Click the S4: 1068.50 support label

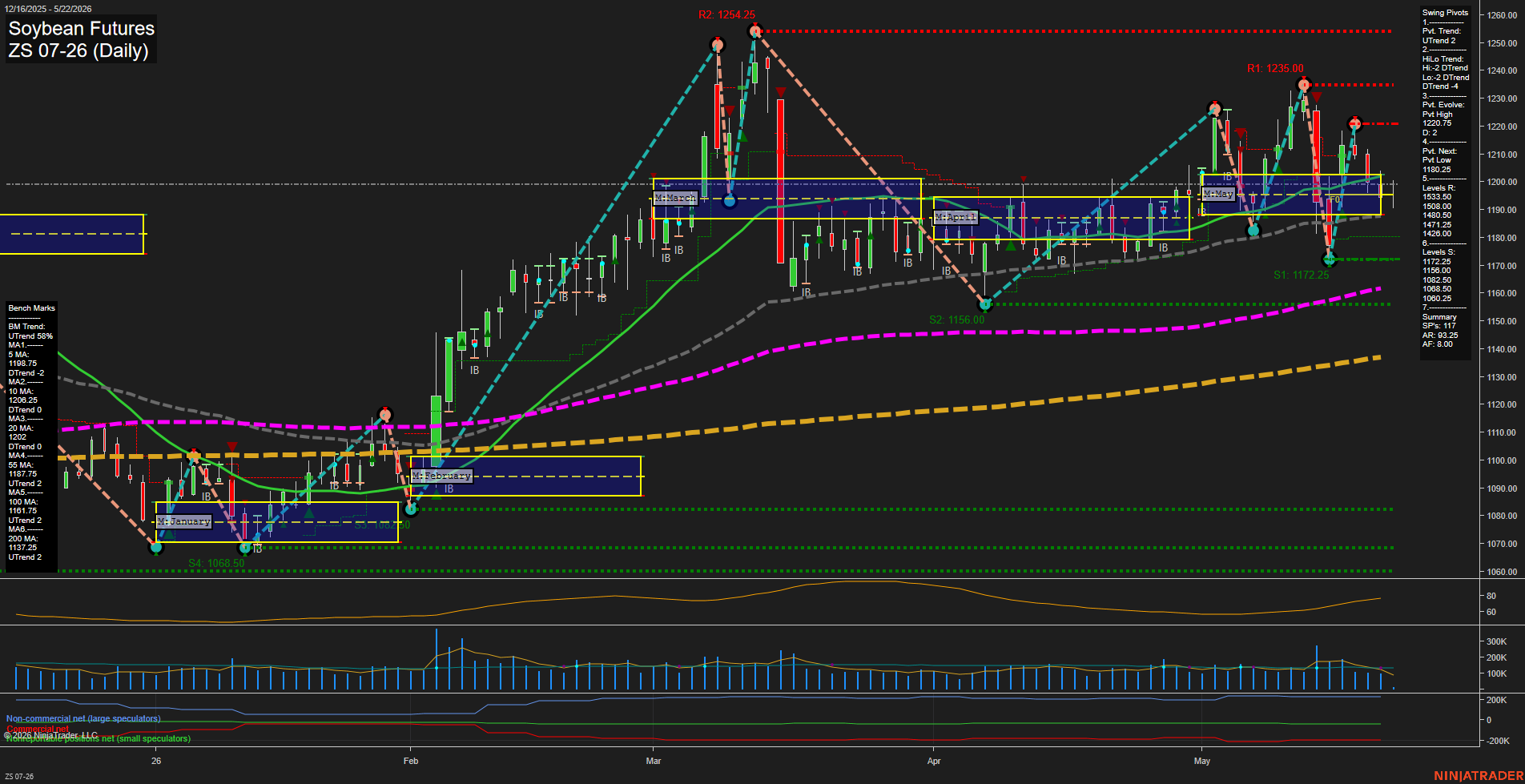(x=216, y=563)
